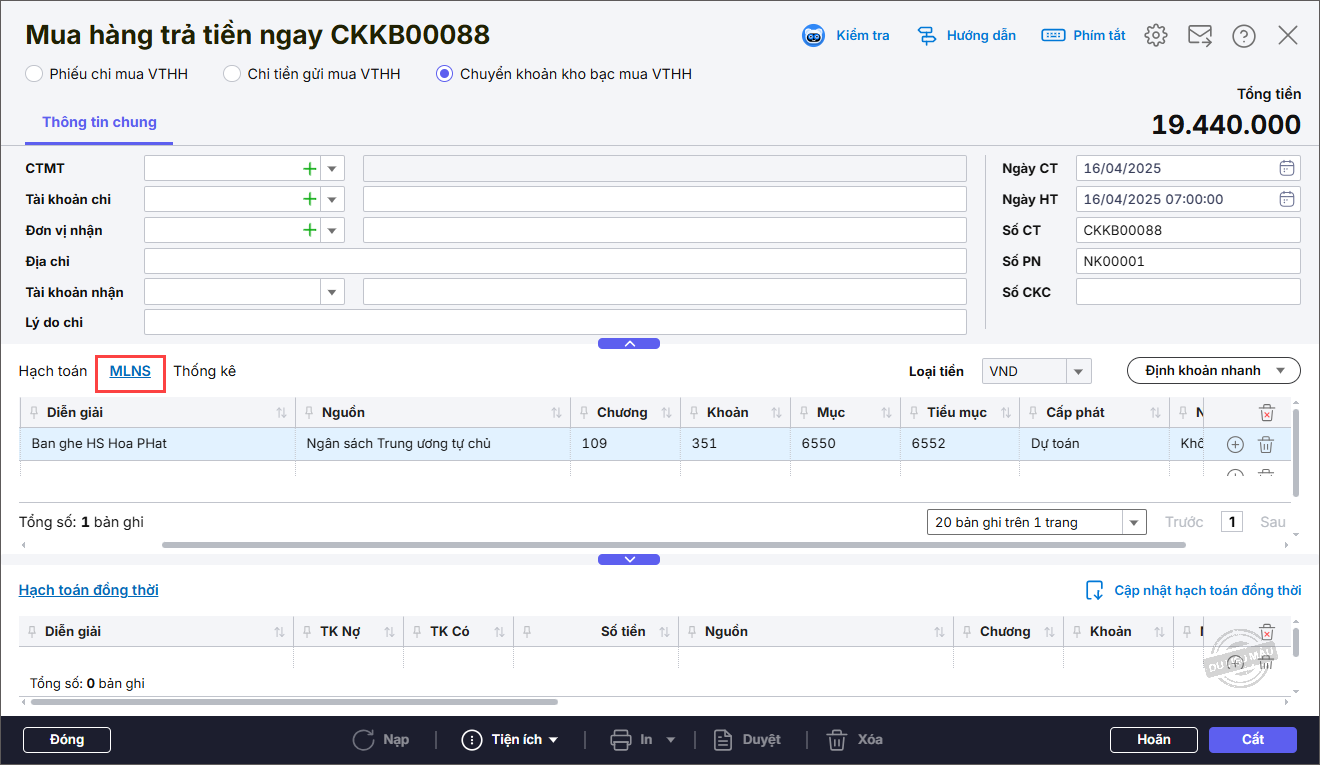The width and height of the screenshot is (1320, 765).
Task: Select Chi tiền gửi mua VTHH option
Action: point(232,74)
